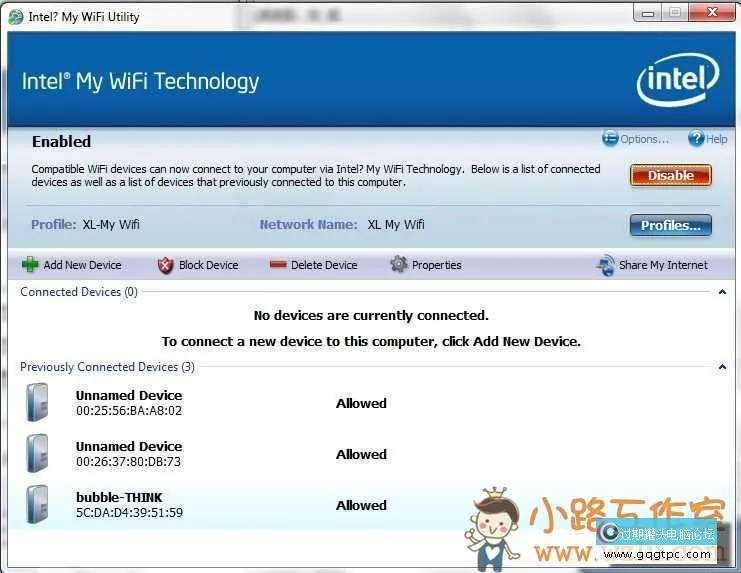Image resolution: width=741 pixels, height=573 pixels.
Task: Click the Block Device shield icon
Action: [165, 265]
